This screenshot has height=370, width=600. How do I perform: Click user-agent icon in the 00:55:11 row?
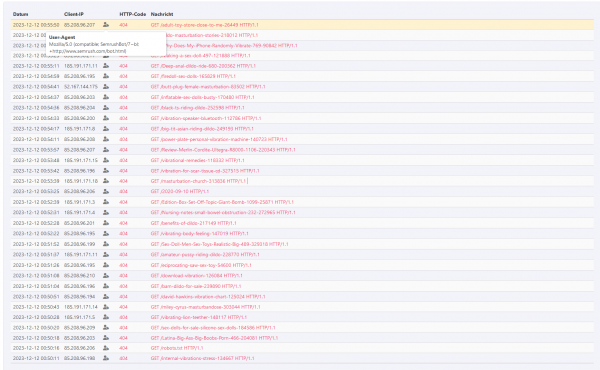(106, 66)
